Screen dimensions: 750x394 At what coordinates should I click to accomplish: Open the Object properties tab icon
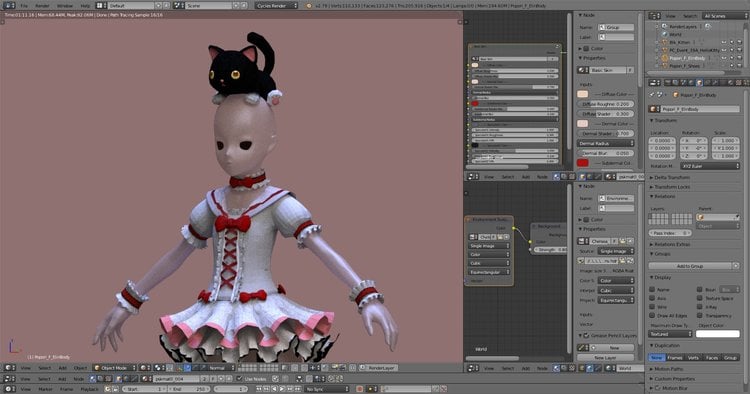click(x=699, y=83)
